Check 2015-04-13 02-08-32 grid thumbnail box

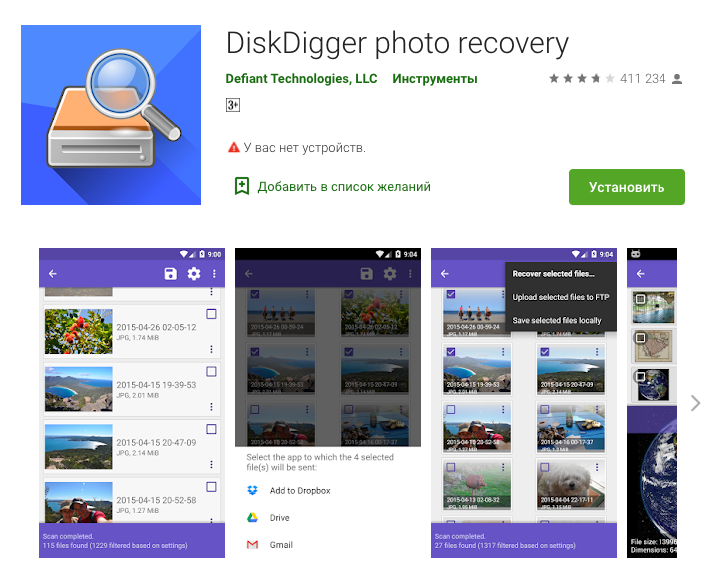tap(451, 467)
